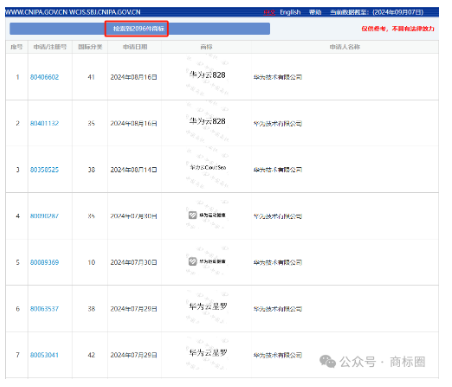
Task: Open the 华为云828 trademark image in row 1
Action: click(207, 75)
